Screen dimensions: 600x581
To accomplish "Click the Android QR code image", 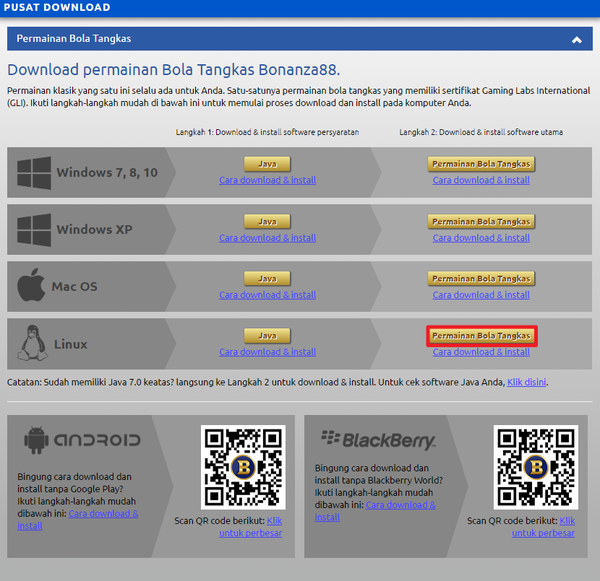I will [243, 467].
